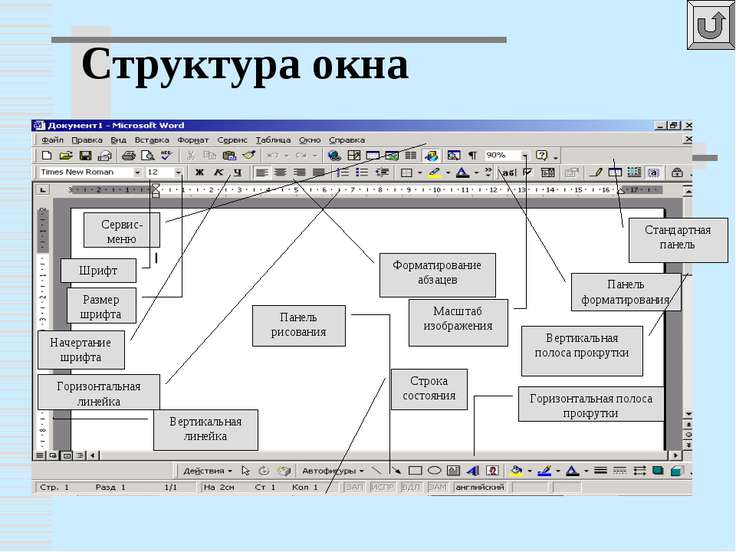
Task: Run the ABC spelling check icon
Action: pyautogui.click(x=166, y=155)
